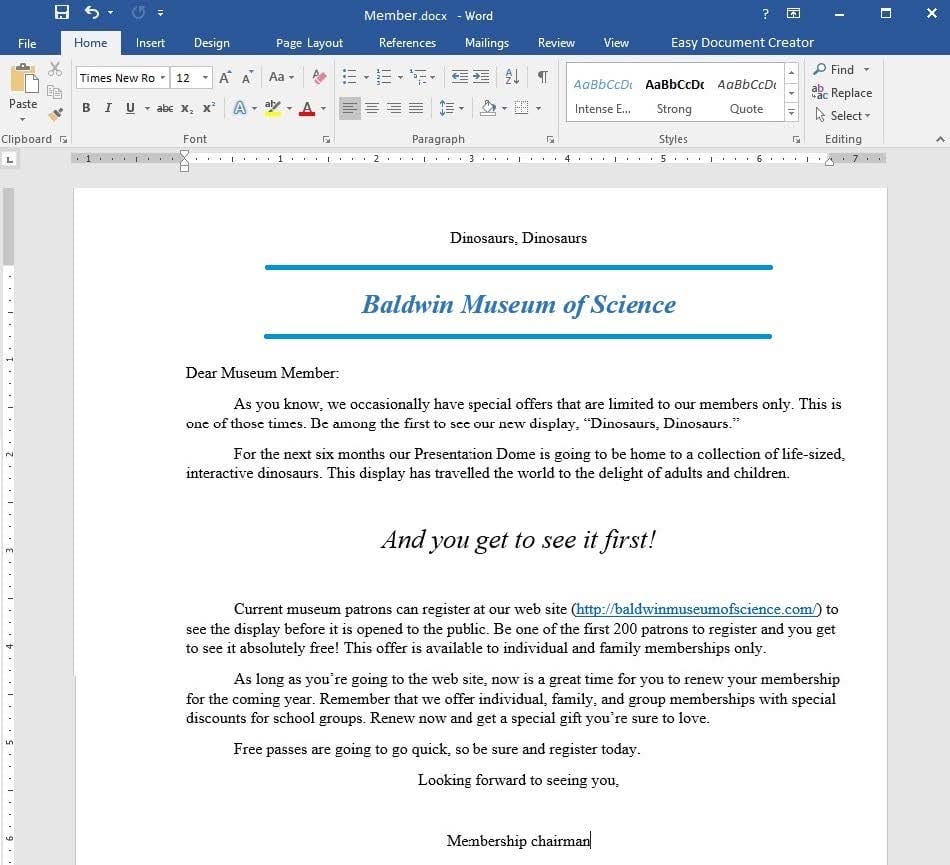Screen dimensions: 950x865
Task: Save the document using the floppy disk icon
Action: (x=62, y=13)
